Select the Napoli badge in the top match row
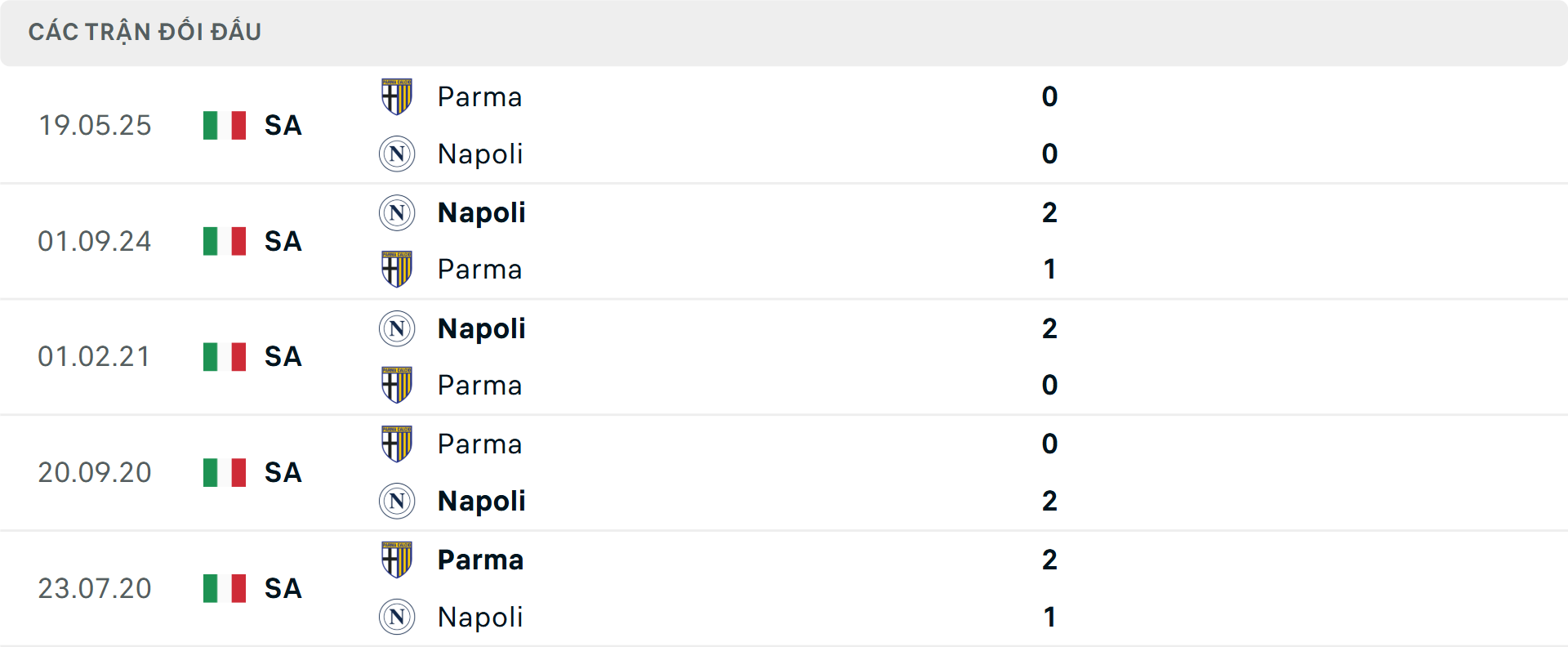 [396, 154]
